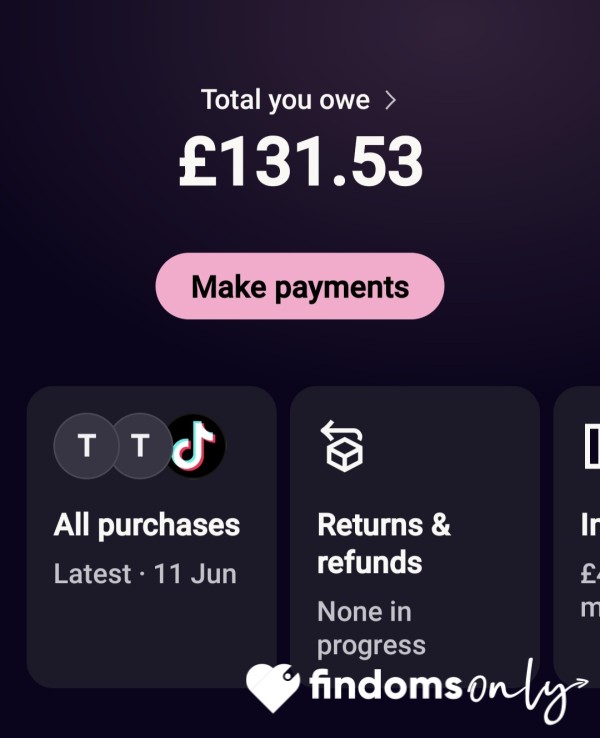Viewport: 600px width, 738px height.
Task: Select cut-off m text in third card
Action: (x=590, y=608)
